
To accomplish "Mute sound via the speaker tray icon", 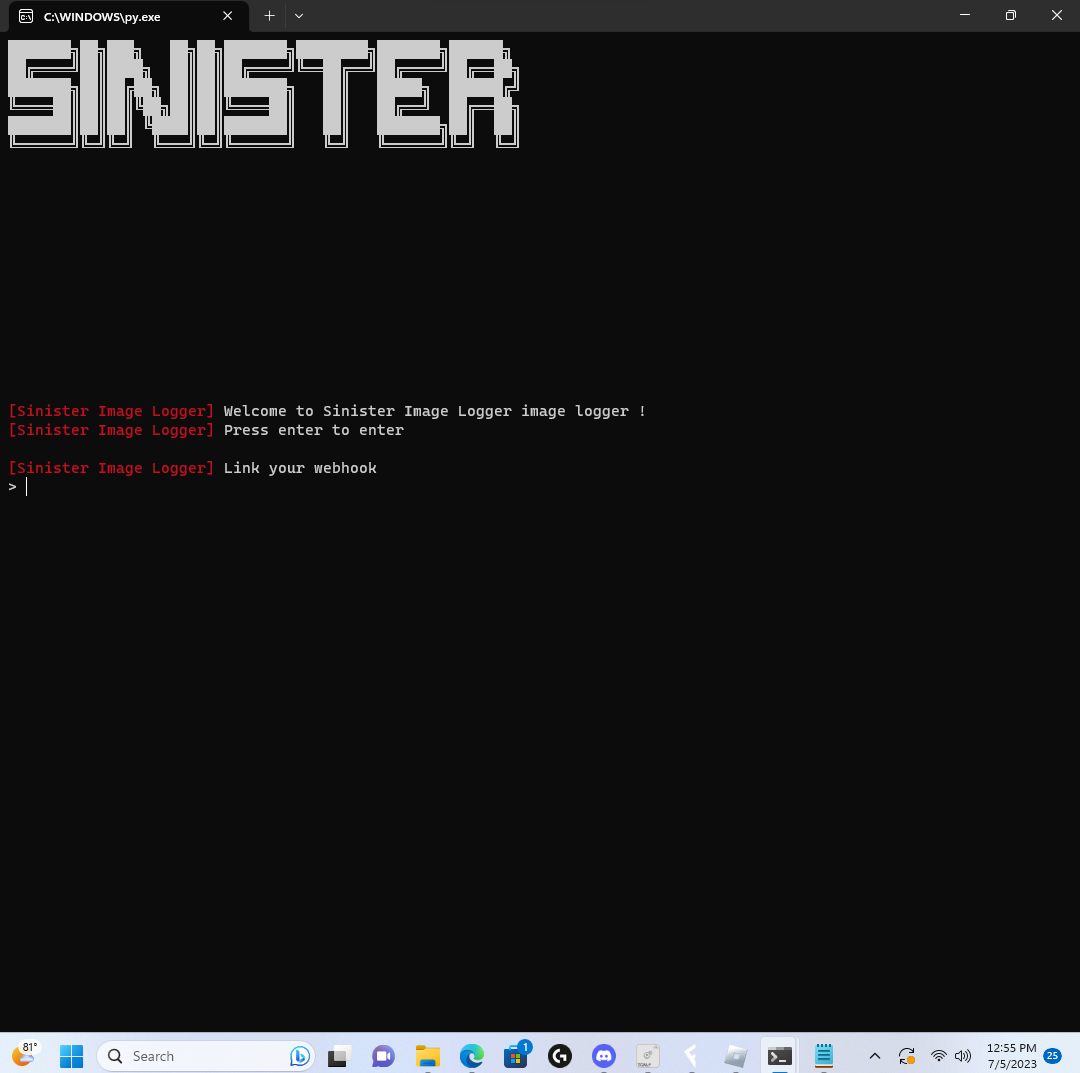I will 962,1055.
